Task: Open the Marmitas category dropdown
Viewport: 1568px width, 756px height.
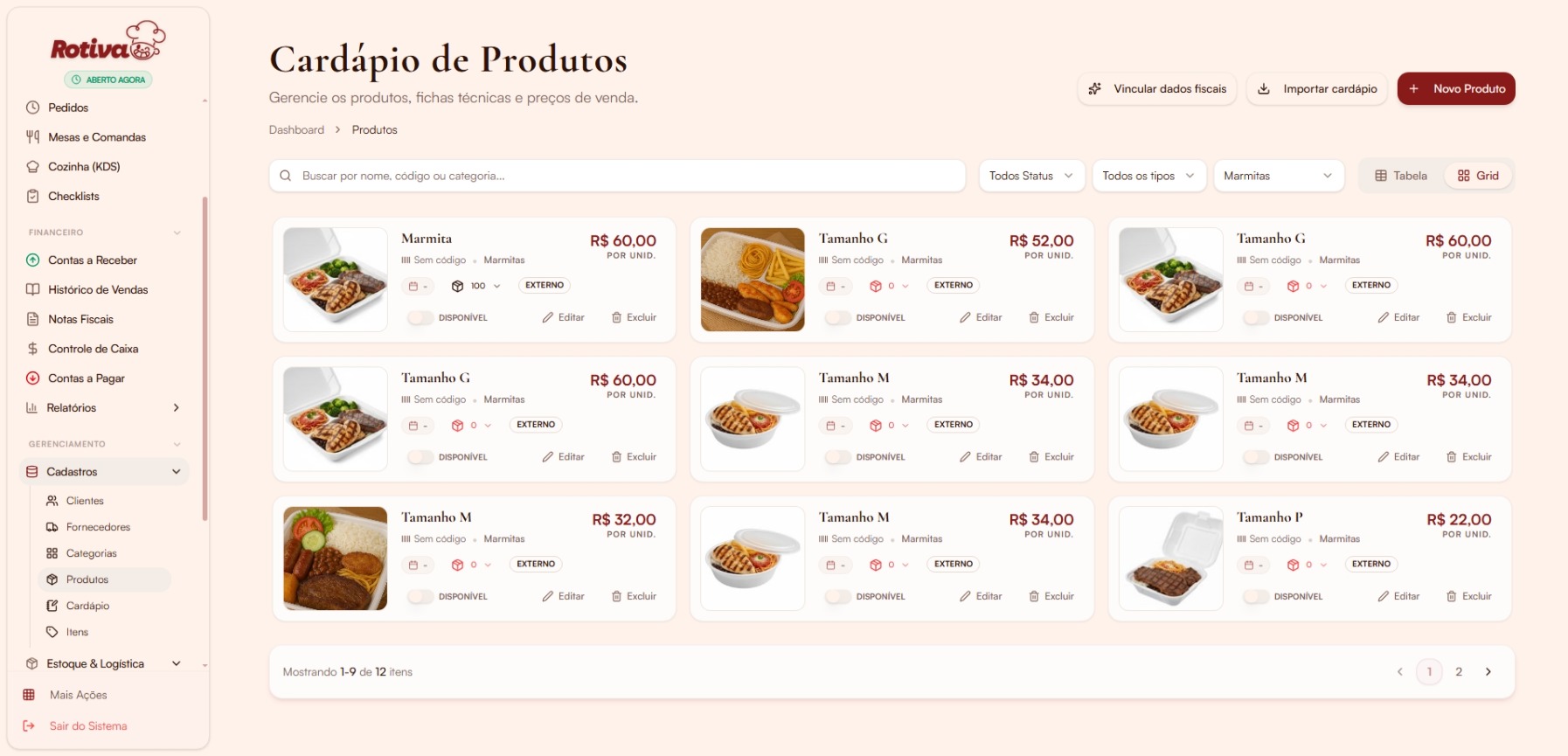Action: coord(1278,176)
